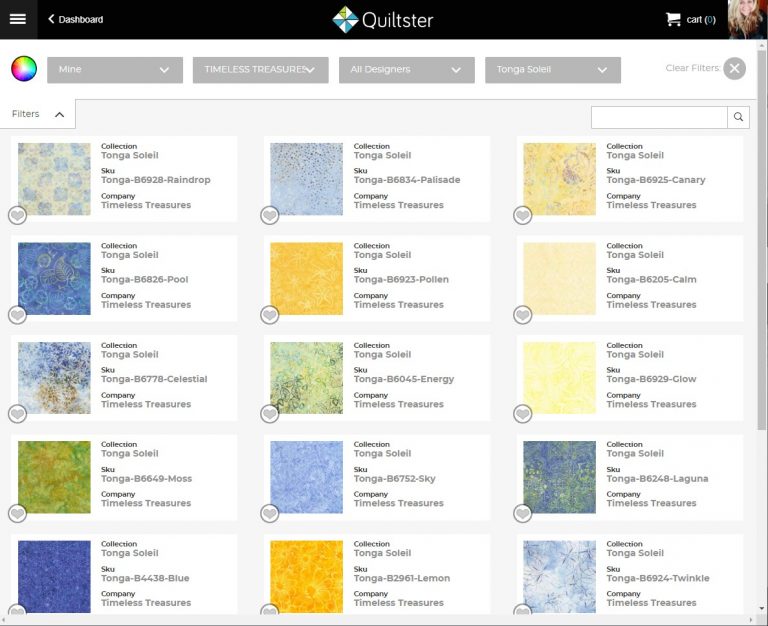The image size is (768, 626).
Task: Favorite the Energy fabric with heart
Action: click(x=270, y=414)
